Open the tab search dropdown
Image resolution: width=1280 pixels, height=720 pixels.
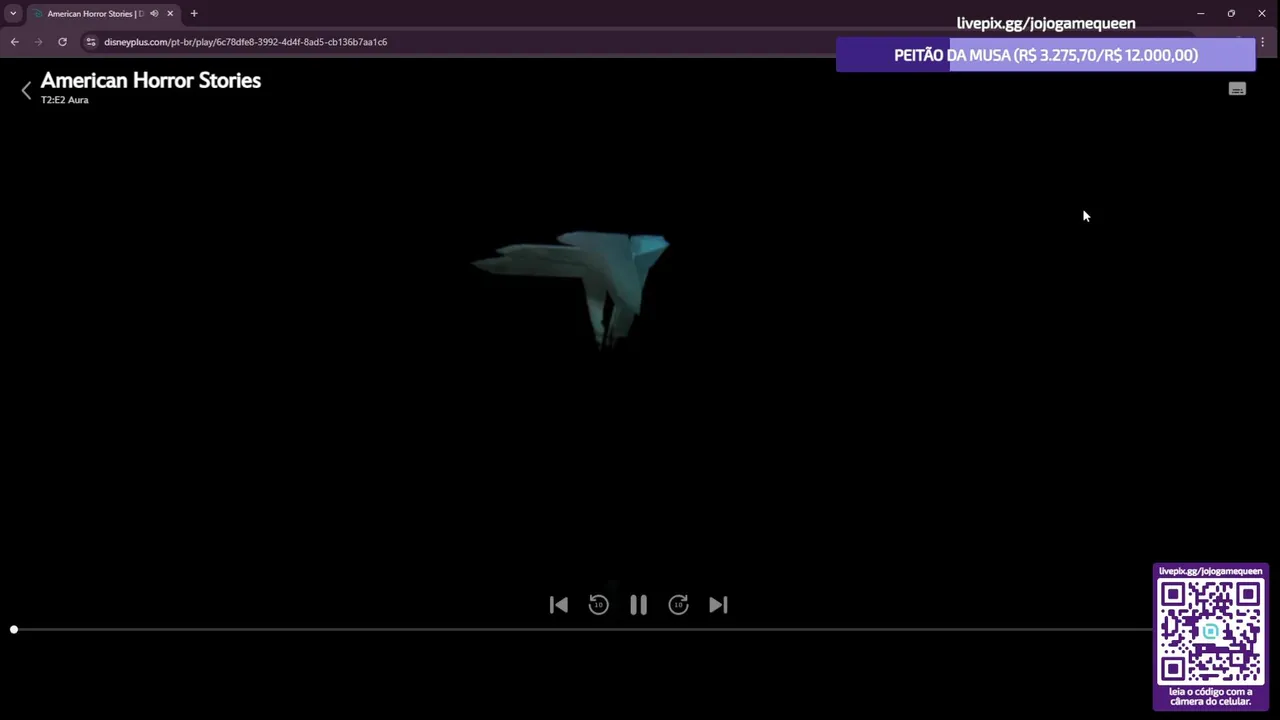pyautogui.click(x=13, y=13)
